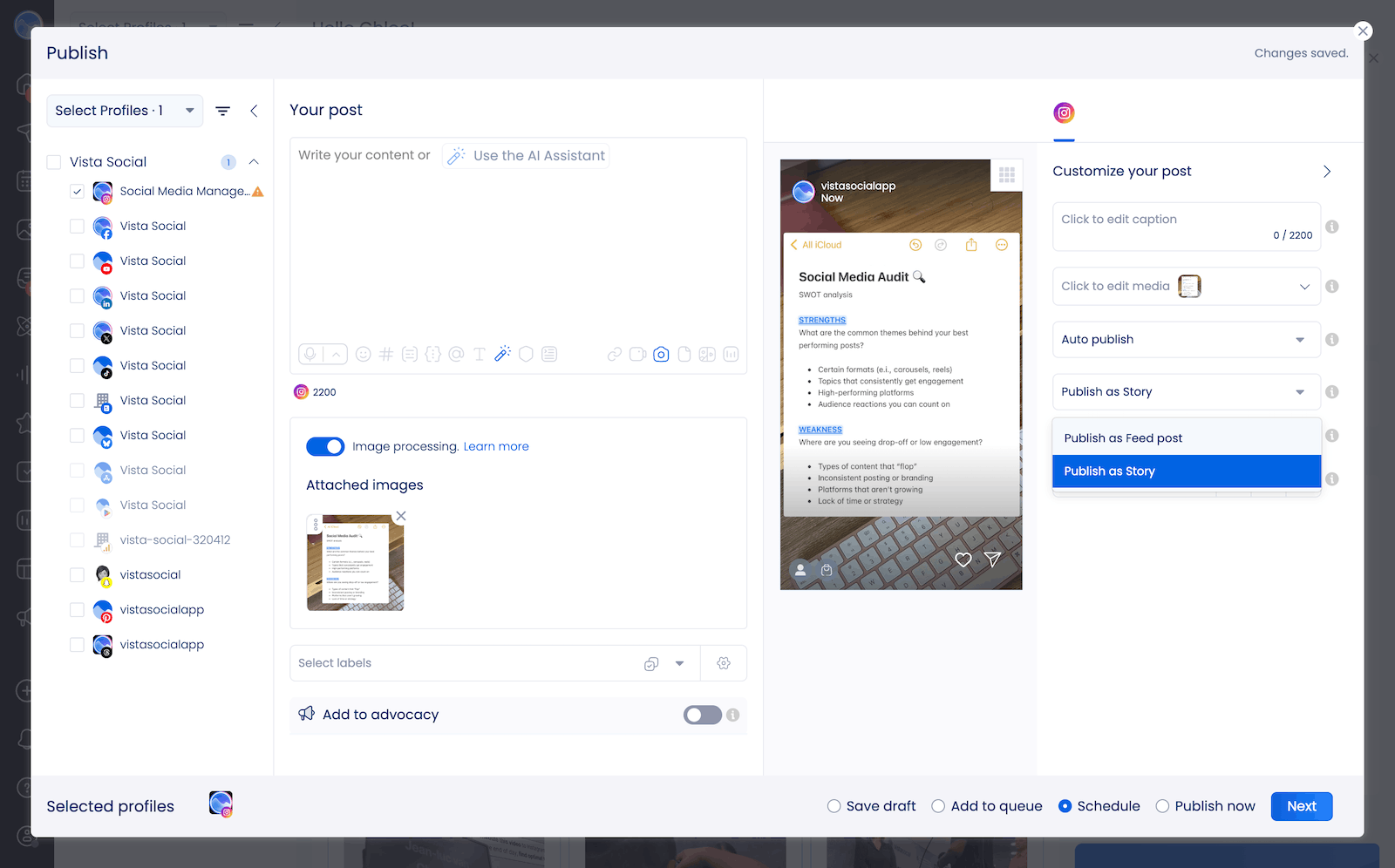
Task: Turn off the Image processing toggle
Action: tap(325, 446)
